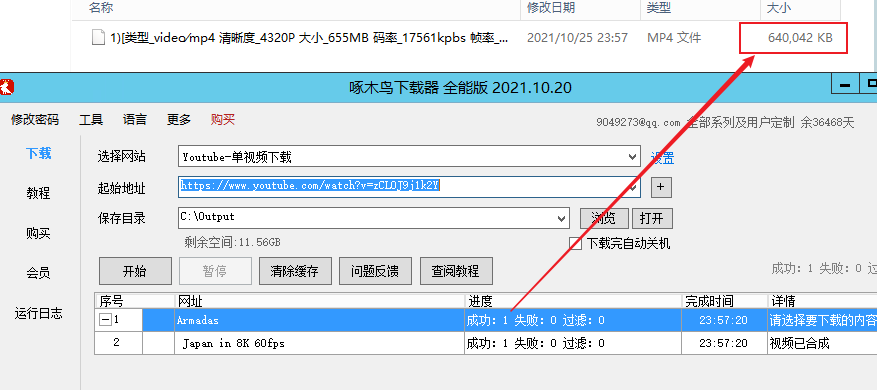Click the 网址 column header
Image resolution: width=877 pixels, height=390 pixels.
pyautogui.click(x=190, y=302)
